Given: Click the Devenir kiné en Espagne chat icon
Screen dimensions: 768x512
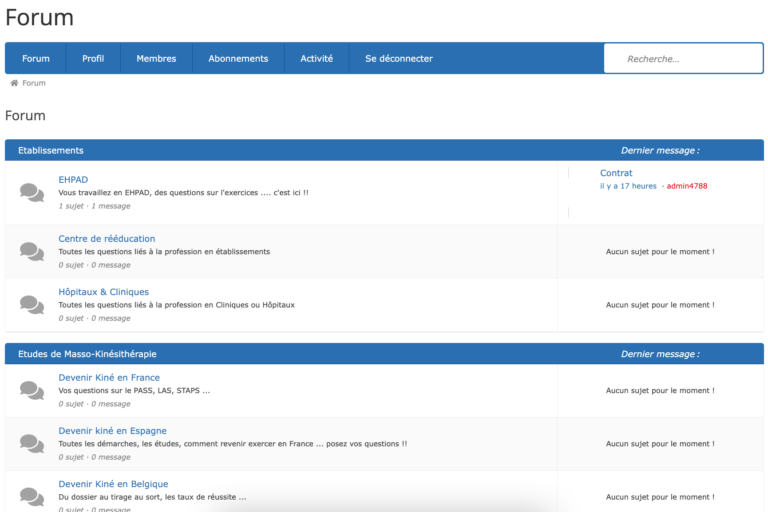Looking at the screenshot, I should pyautogui.click(x=32, y=443).
